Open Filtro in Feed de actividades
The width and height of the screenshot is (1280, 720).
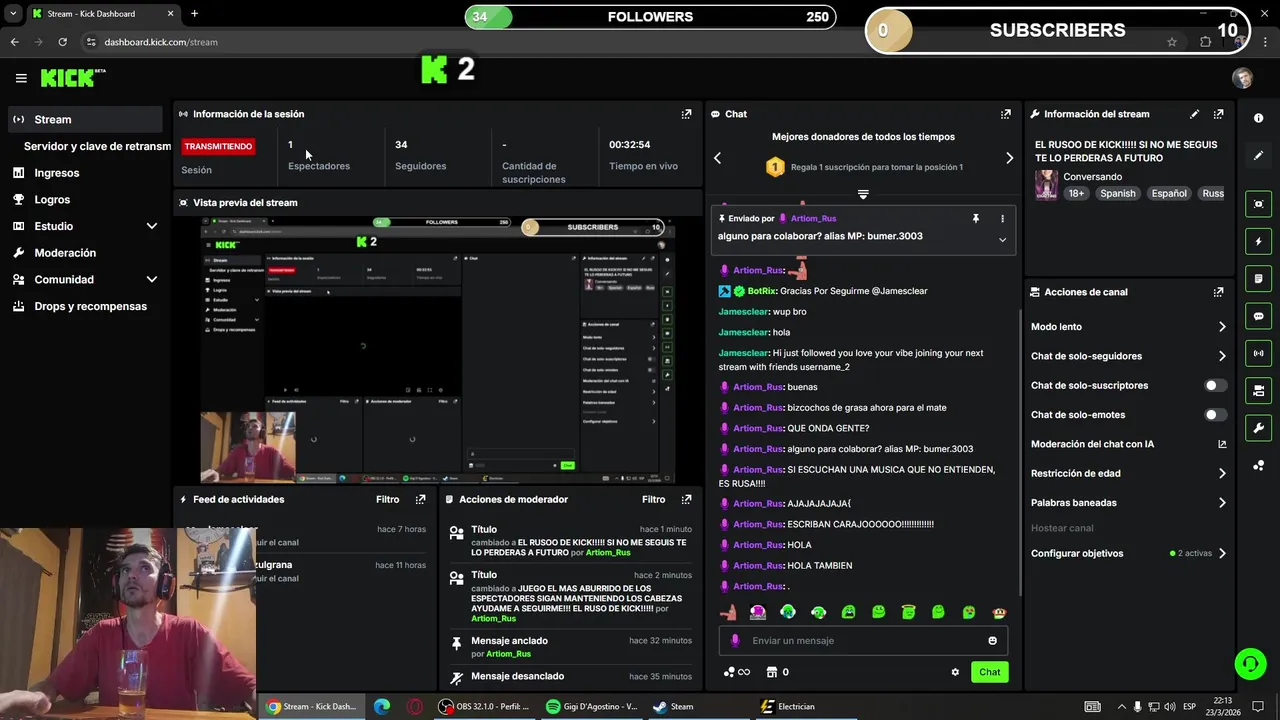pos(387,499)
